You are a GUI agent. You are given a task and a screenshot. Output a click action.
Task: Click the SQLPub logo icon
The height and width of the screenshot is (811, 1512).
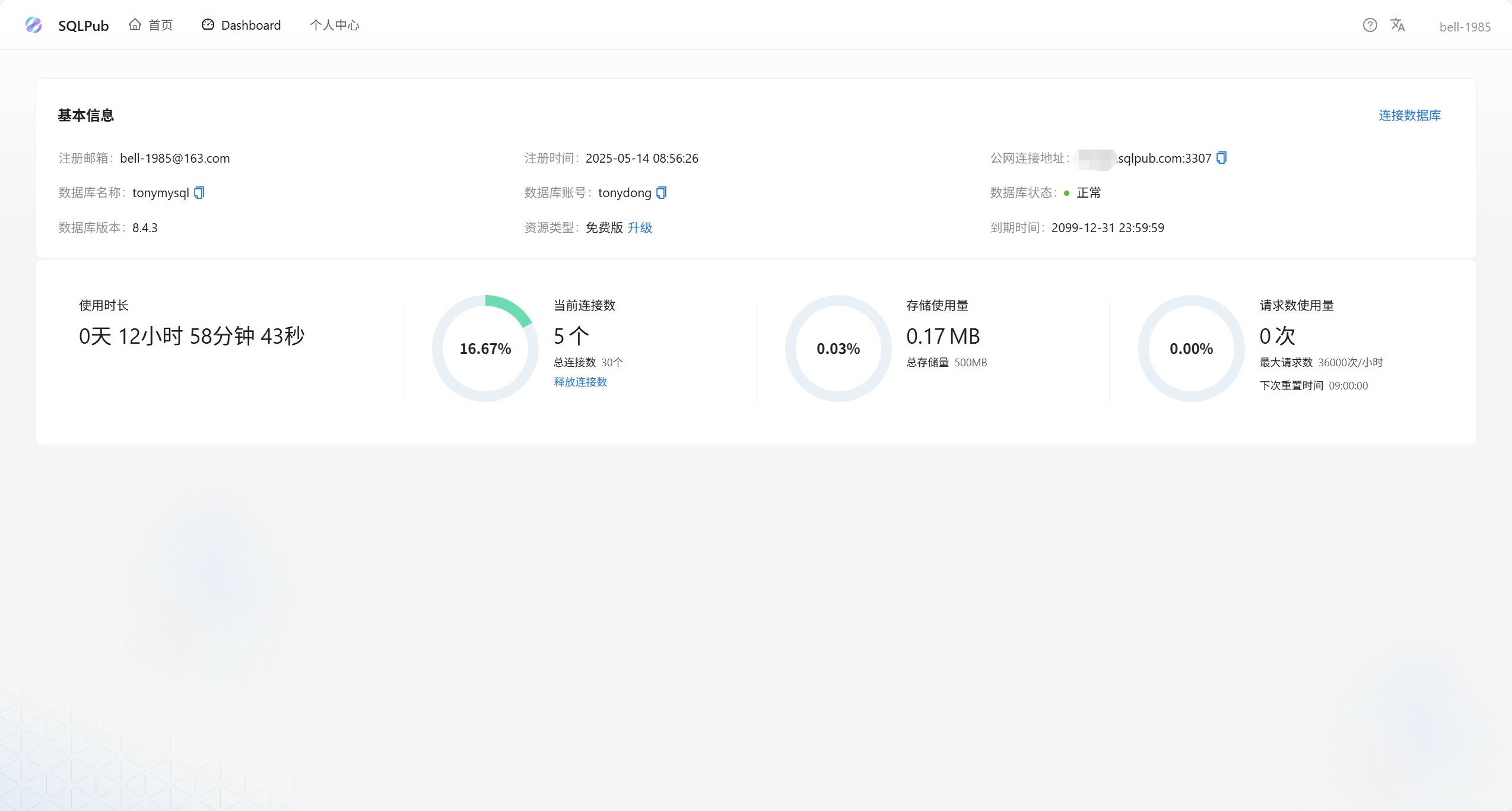[34, 25]
